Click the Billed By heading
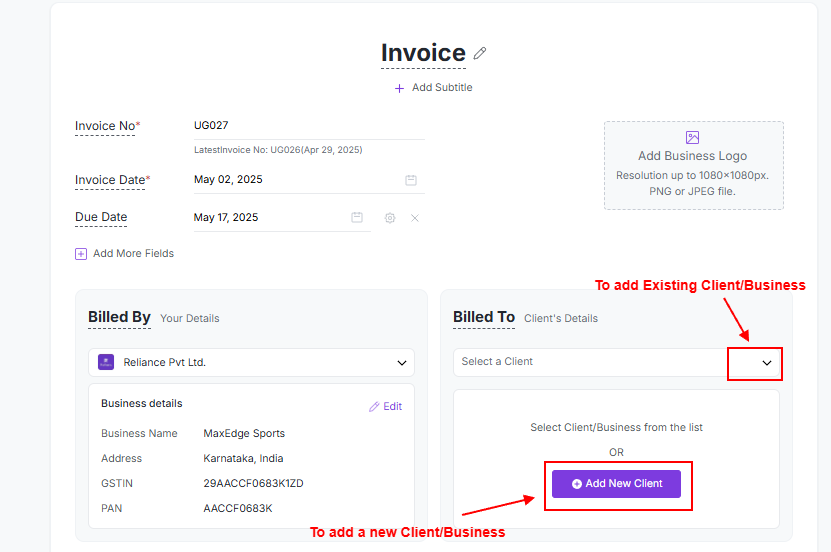831x552 pixels. point(119,317)
